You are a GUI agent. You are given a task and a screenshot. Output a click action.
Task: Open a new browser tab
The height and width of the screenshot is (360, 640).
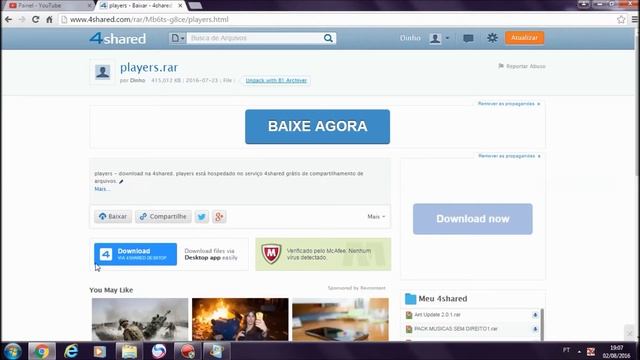click(x=195, y=5)
